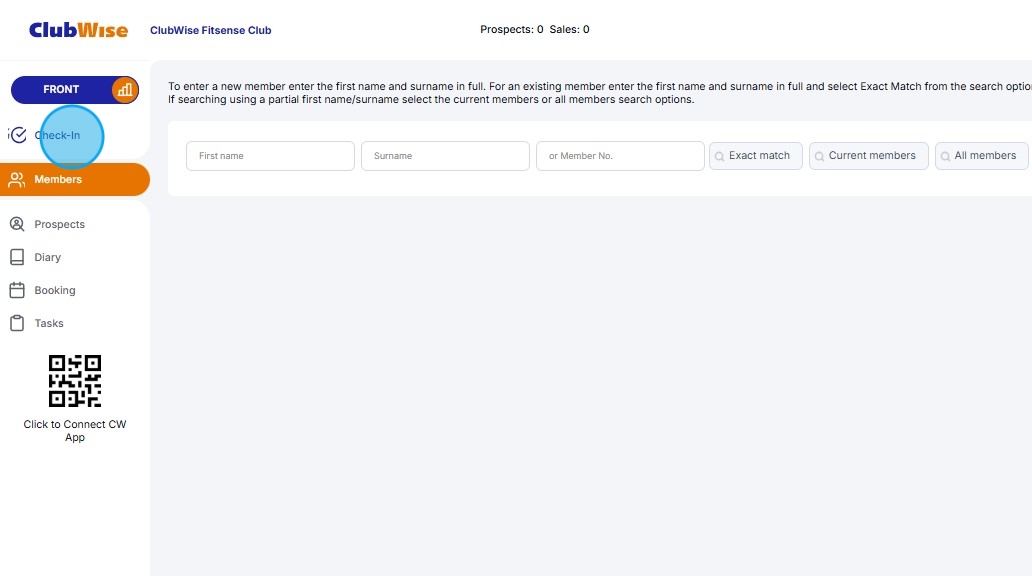Focus the Surname field

446,156
